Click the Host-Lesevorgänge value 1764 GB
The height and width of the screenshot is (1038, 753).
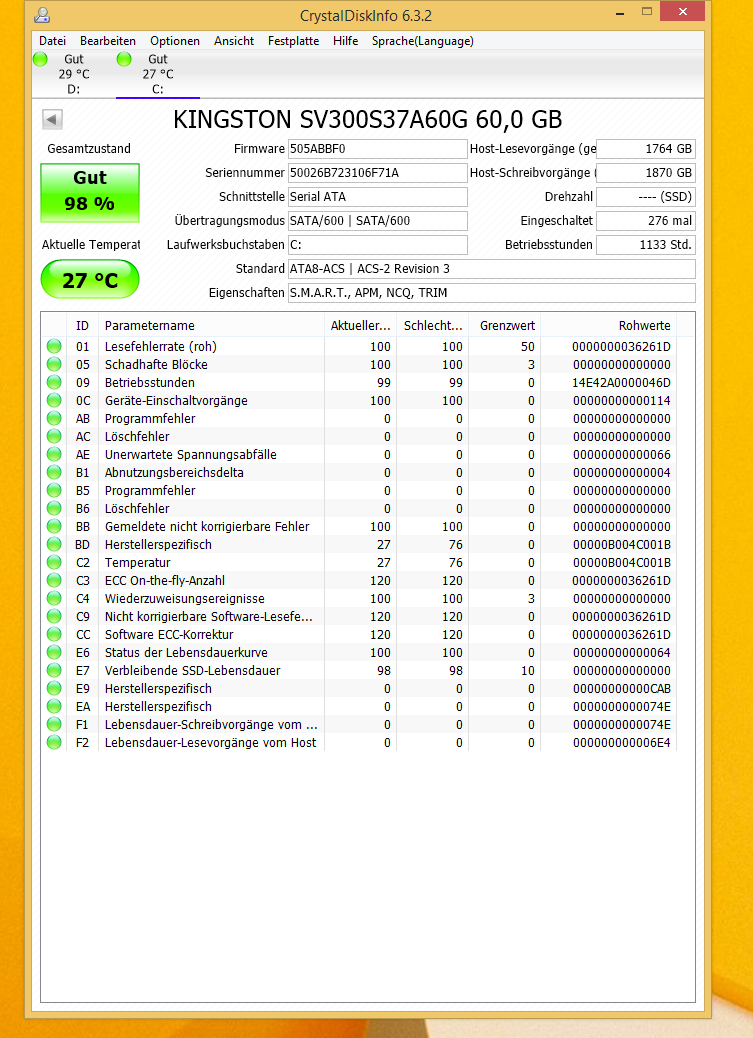pyautogui.click(x=646, y=149)
